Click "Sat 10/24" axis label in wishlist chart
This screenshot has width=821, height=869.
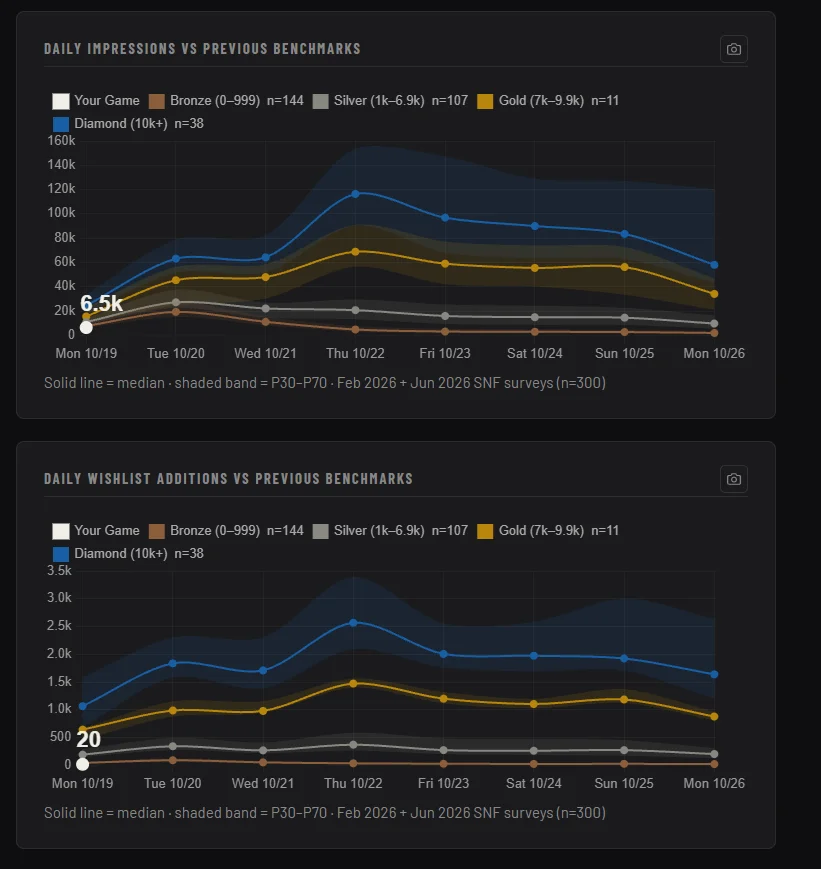pyautogui.click(x=534, y=784)
